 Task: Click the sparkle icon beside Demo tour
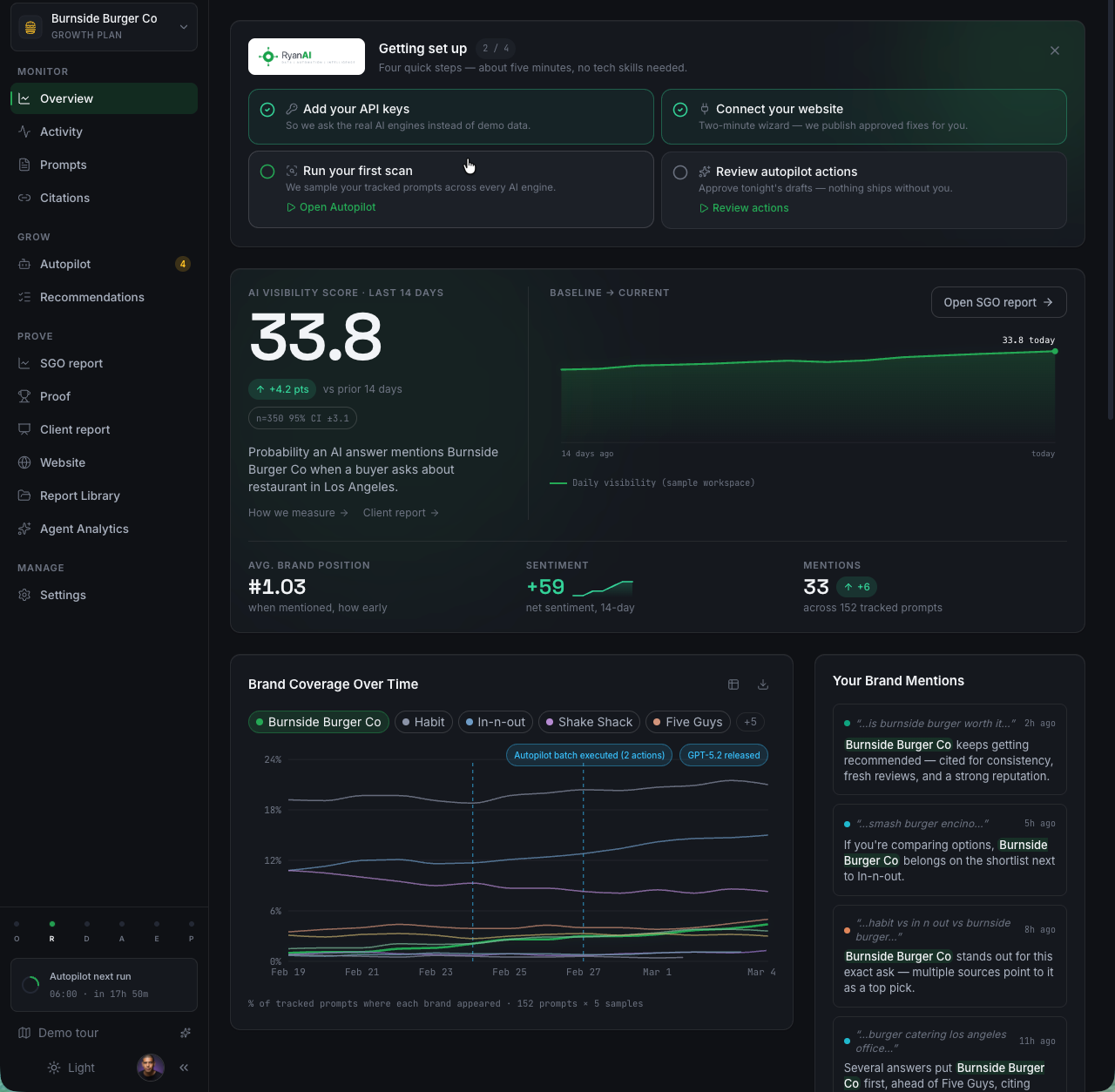coord(186,1033)
